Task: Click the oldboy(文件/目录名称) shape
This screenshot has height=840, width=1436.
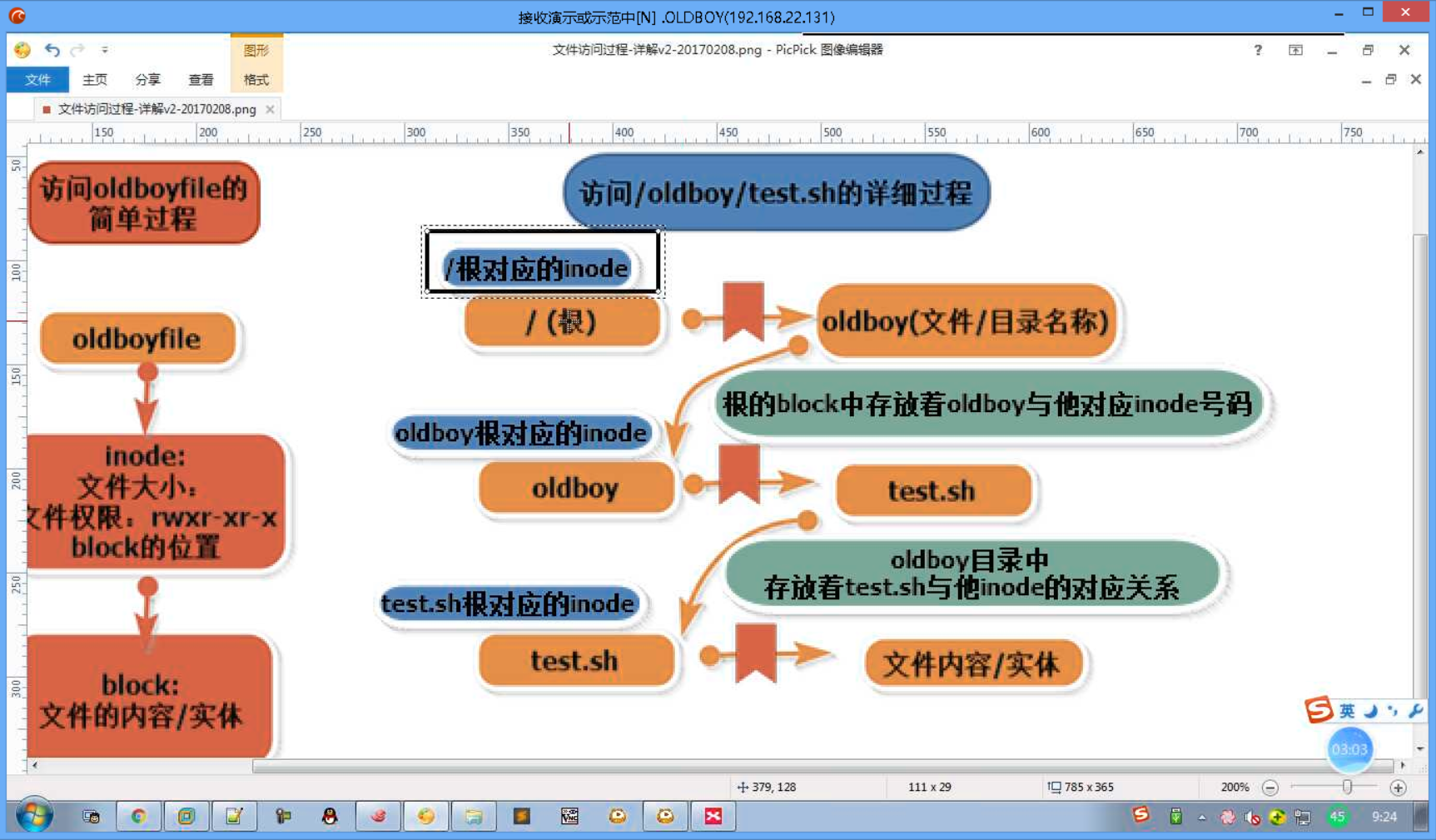Action: tap(966, 321)
